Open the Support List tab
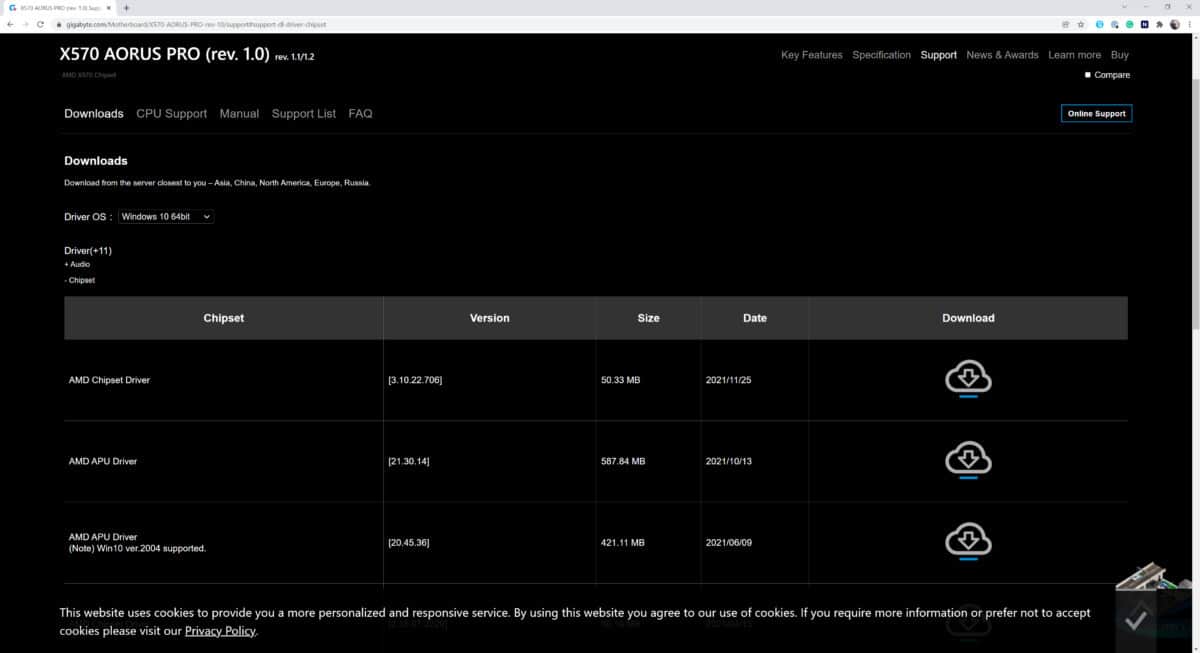The width and height of the screenshot is (1200, 653). point(304,114)
